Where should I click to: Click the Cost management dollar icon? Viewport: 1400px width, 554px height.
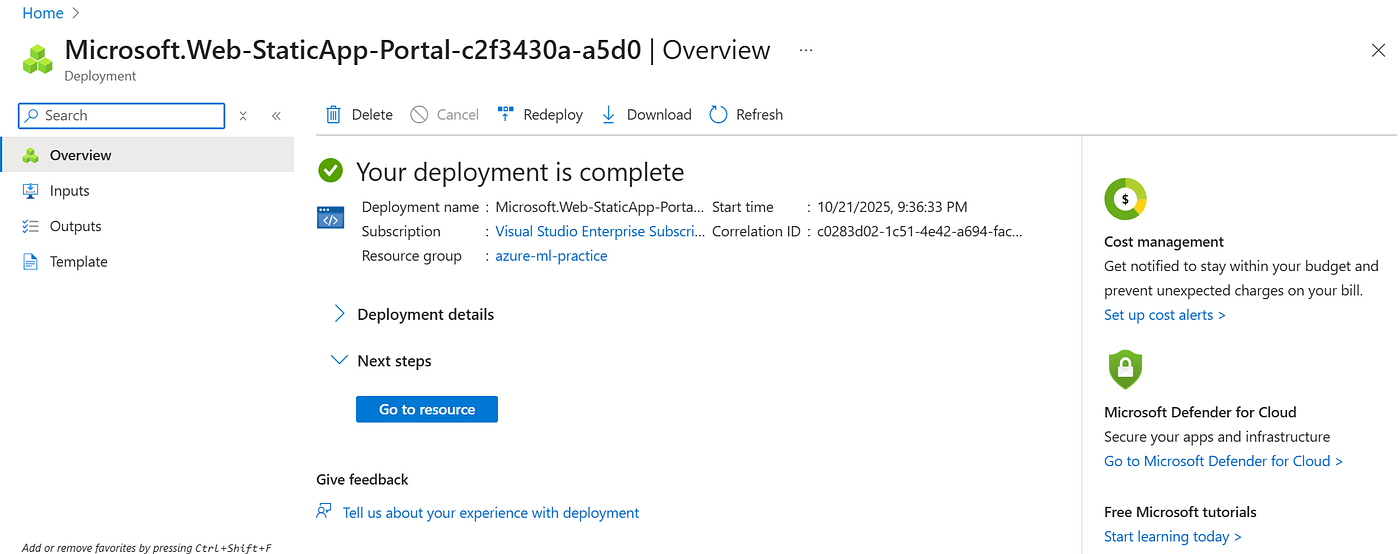1125,199
